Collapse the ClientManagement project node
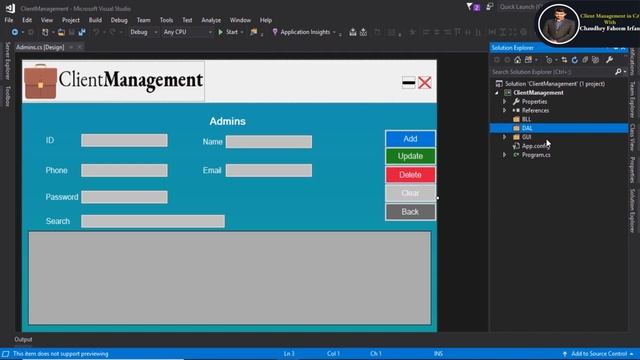 [497, 93]
